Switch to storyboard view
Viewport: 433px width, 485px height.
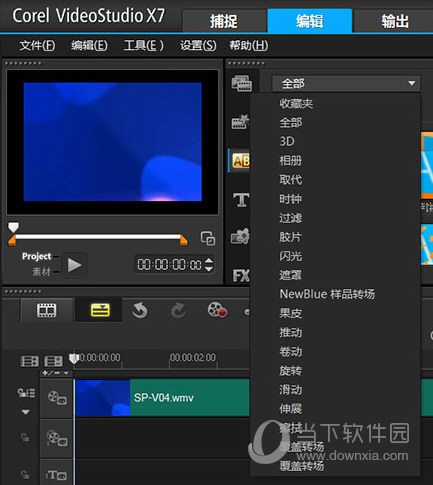47,310
